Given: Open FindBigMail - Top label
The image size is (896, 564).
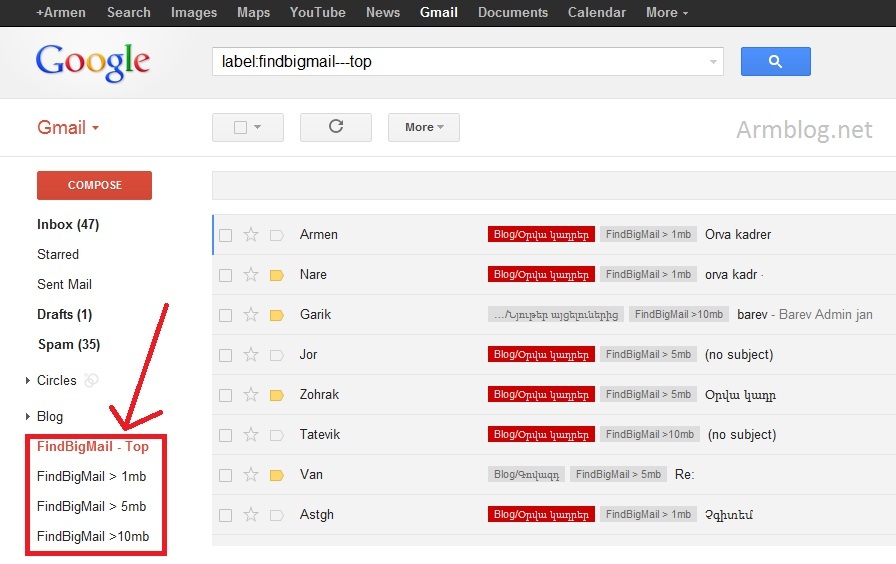Looking at the screenshot, I should click(93, 446).
